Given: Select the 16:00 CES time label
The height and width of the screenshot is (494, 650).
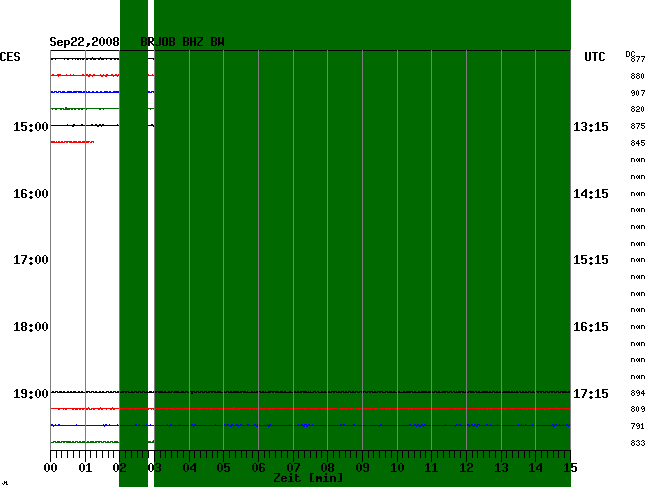Looking at the screenshot, I should tap(31, 194).
